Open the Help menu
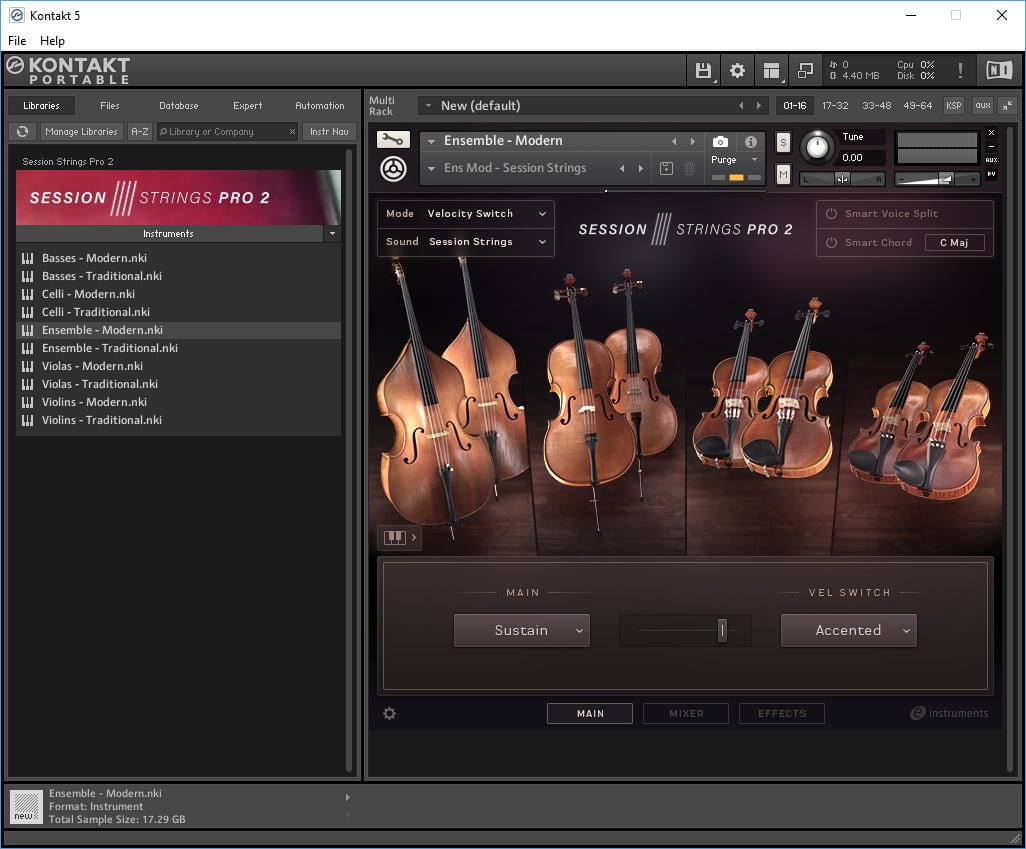Image resolution: width=1026 pixels, height=849 pixels. (x=52, y=41)
